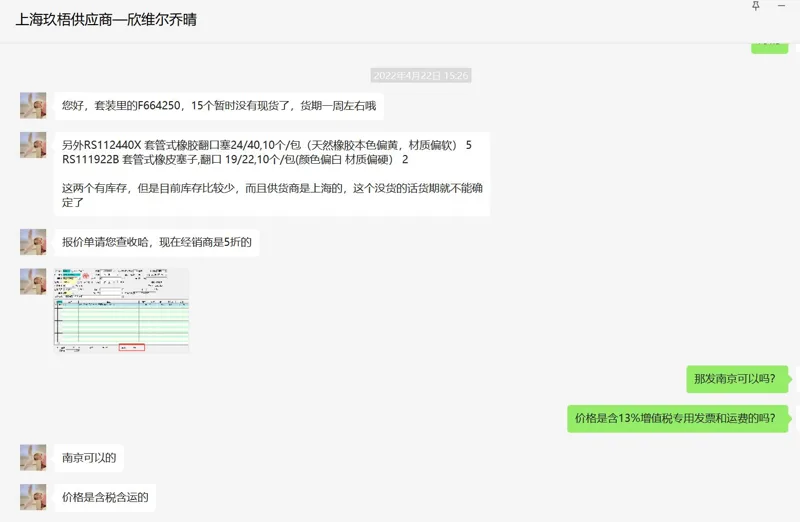
Task: Select the RS112440X rubber stopper message
Action: (x=272, y=174)
